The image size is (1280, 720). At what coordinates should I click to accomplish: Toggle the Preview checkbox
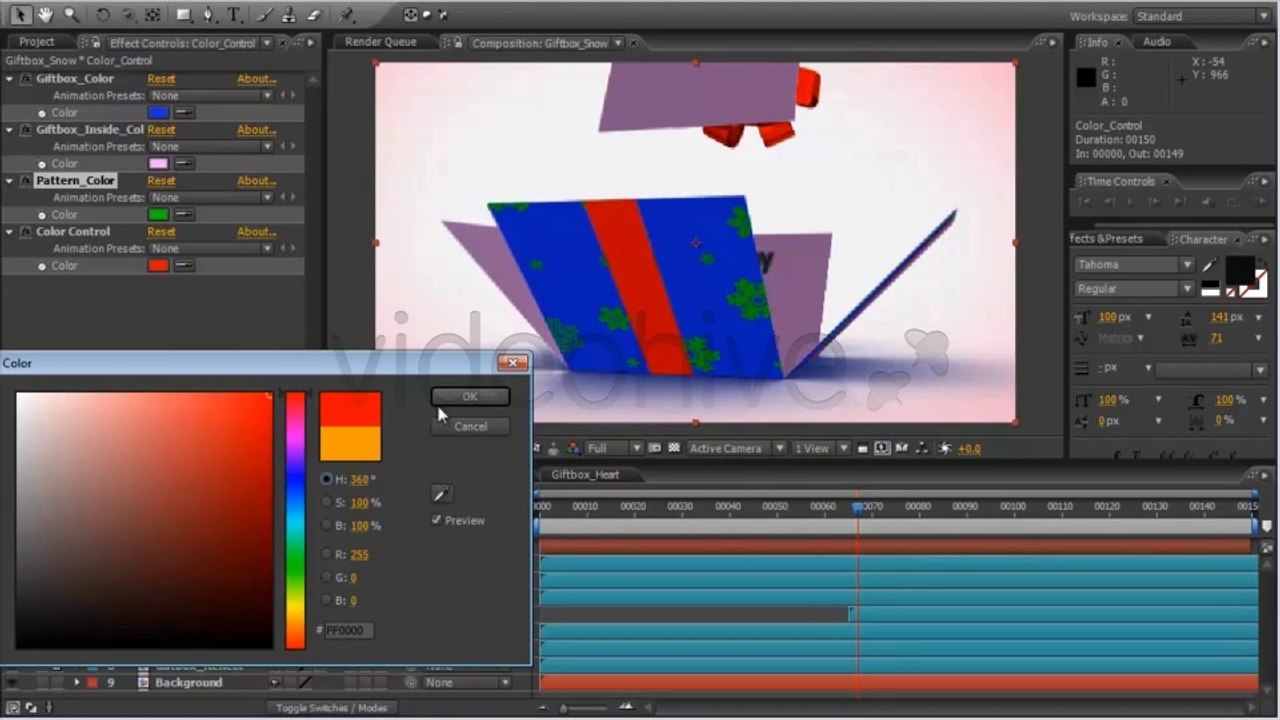pos(436,520)
